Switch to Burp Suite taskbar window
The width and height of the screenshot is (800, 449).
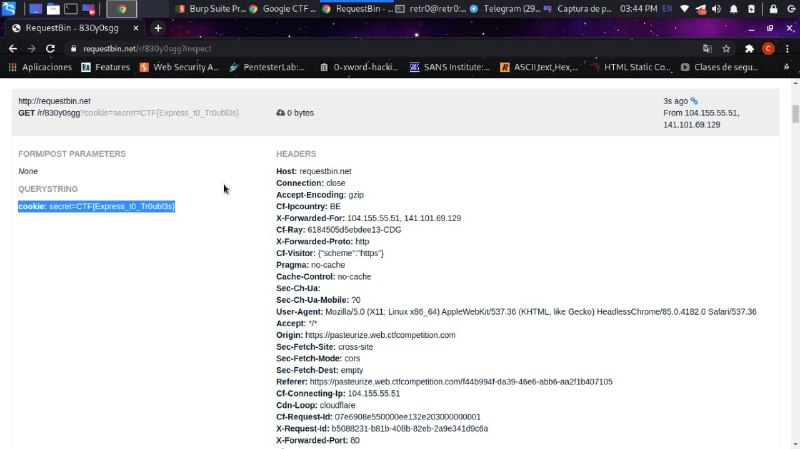211,9
